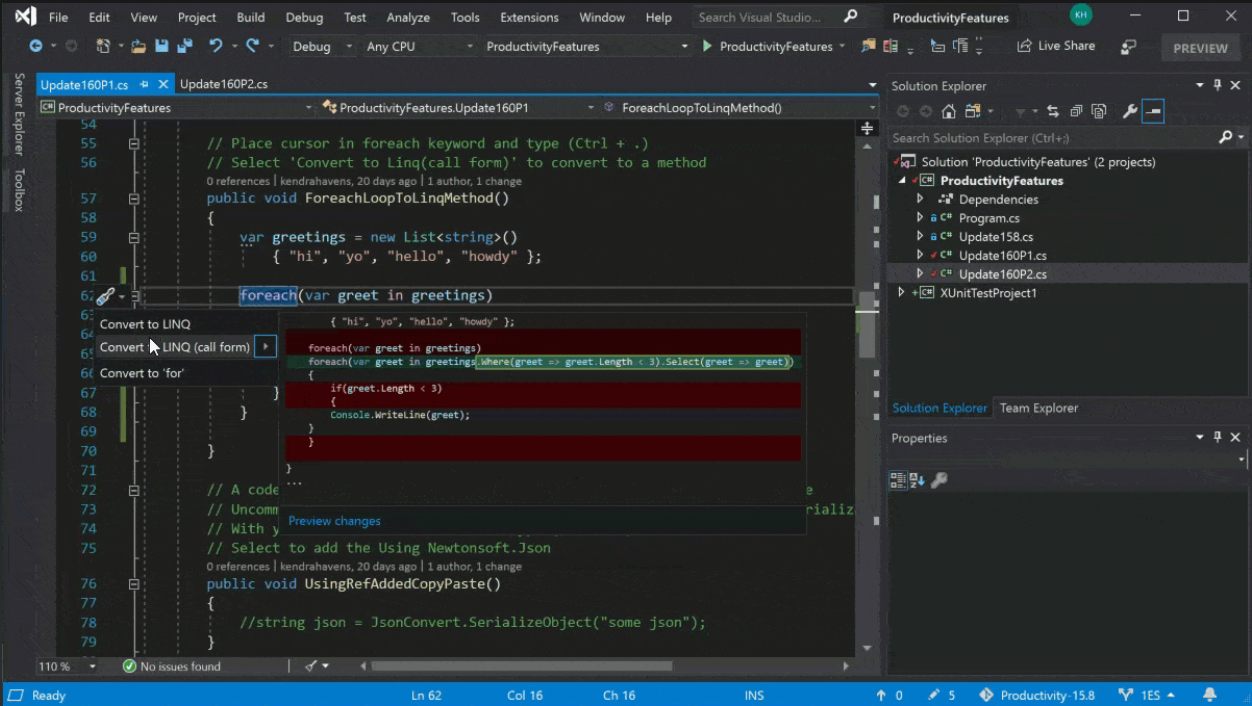Image resolution: width=1252 pixels, height=706 pixels.
Task: Click the Solution Explorer Home icon
Action: (x=949, y=111)
